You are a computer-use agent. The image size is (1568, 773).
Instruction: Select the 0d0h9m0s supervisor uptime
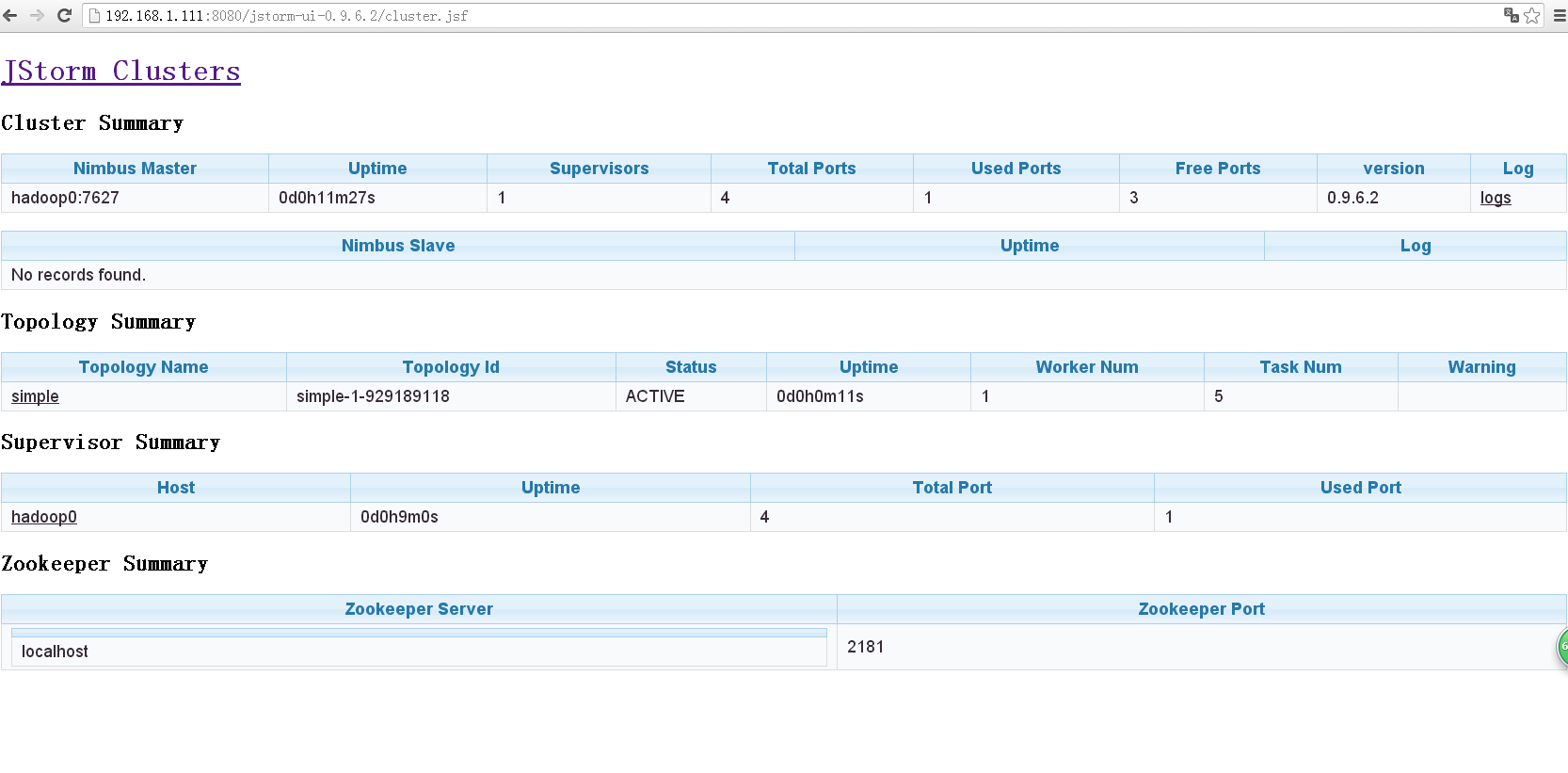[x=399, y=517]
